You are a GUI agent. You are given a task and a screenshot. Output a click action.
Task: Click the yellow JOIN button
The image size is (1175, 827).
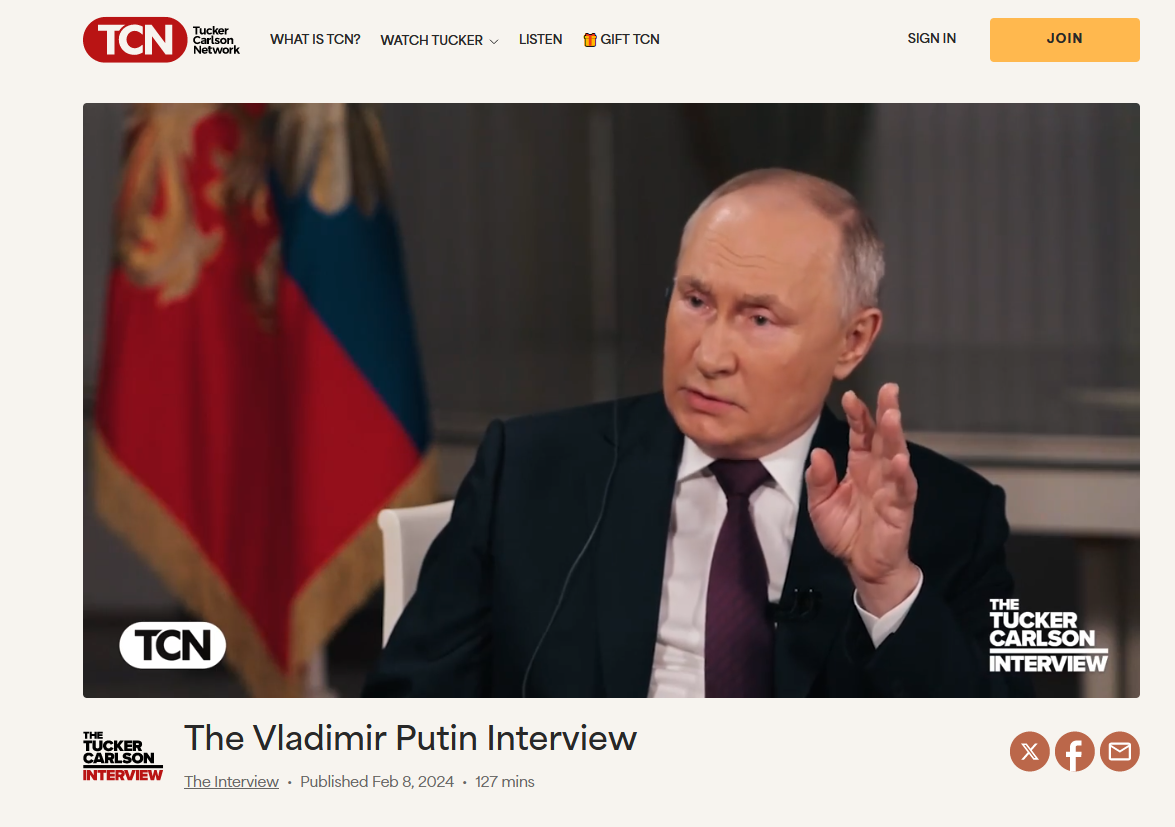[x=1064, y=40]
